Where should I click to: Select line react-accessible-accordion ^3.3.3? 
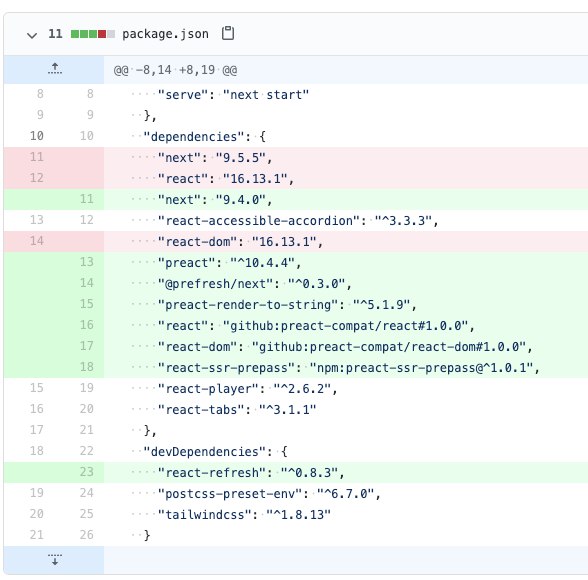click(296, 220)
